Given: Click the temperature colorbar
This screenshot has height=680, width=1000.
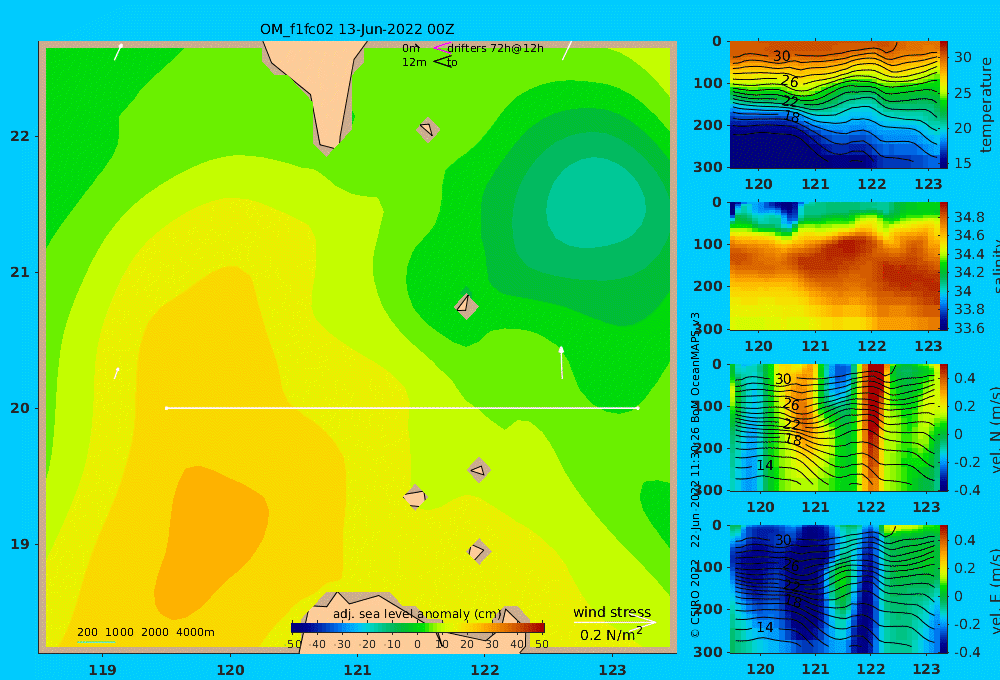Looking at the screenshot, I should (x=943, y=105).
